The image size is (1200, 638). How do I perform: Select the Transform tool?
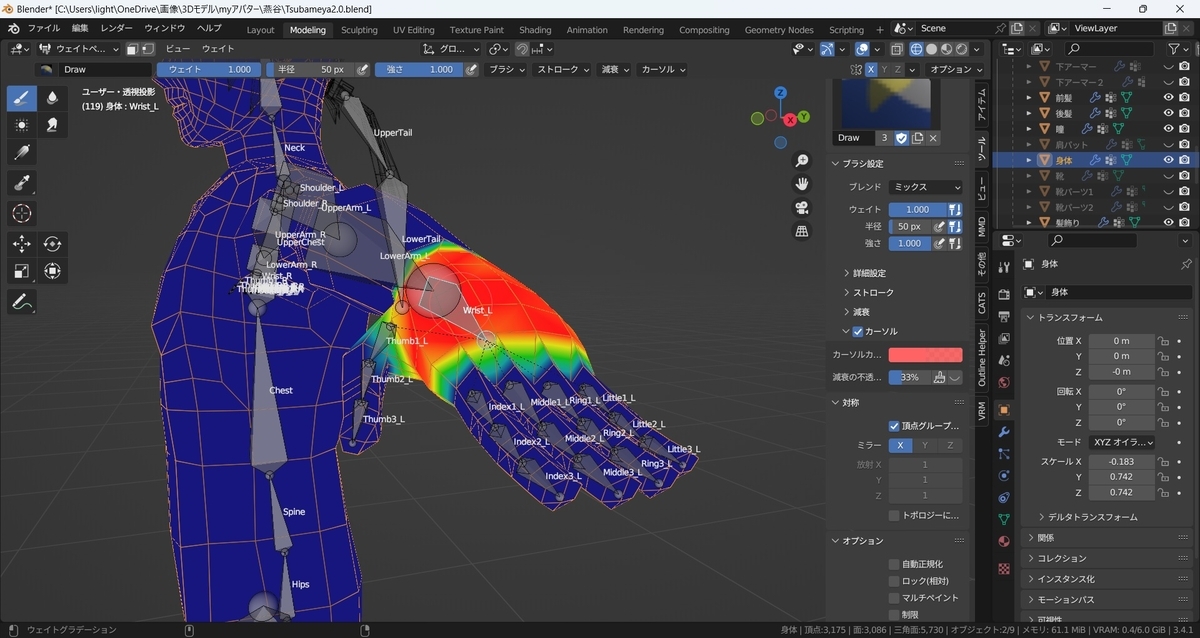click(x=52, y=271)
